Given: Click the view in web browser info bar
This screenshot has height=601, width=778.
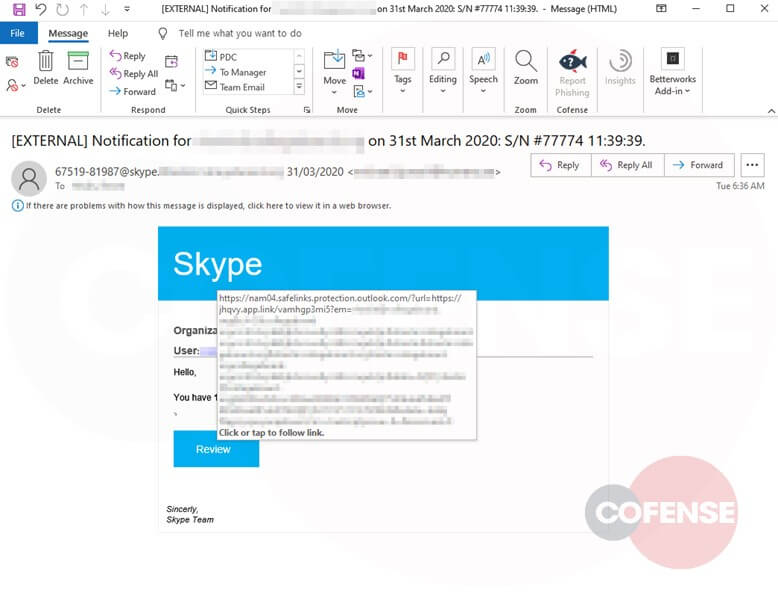Looking at the screenshot, I should point(202,205).
